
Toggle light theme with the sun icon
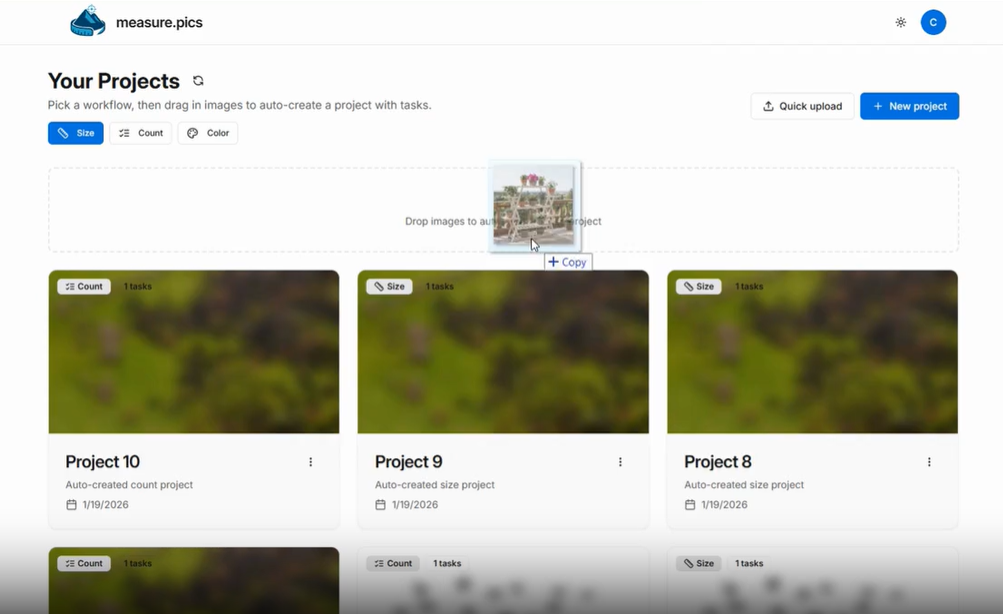(899, 21)
